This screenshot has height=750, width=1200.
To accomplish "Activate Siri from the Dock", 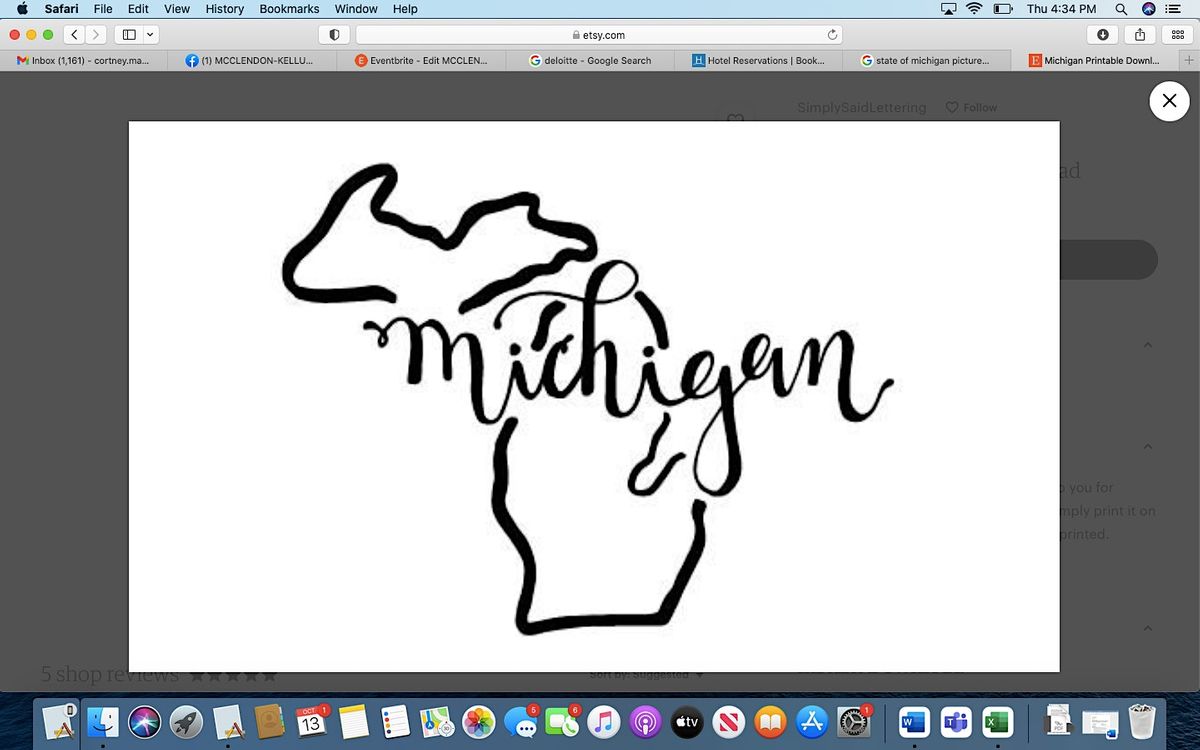I will coord(144,722).
